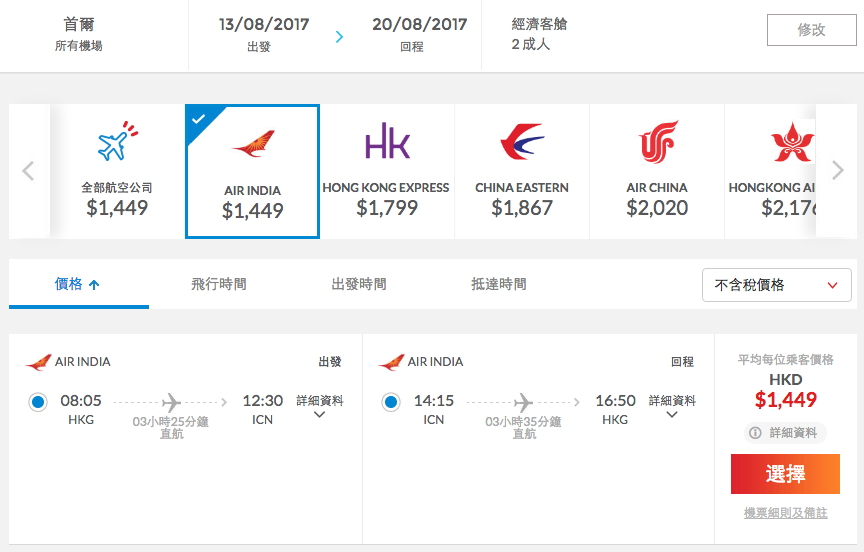Open price 詳細資料 under HKD $1,449

point(785,433)
